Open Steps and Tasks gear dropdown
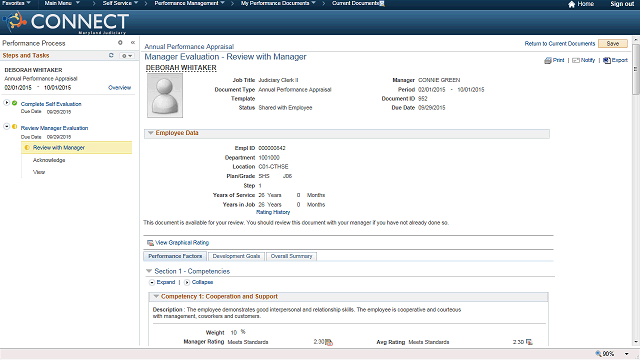This screenshot has width=640, height=360. (127, 56)
